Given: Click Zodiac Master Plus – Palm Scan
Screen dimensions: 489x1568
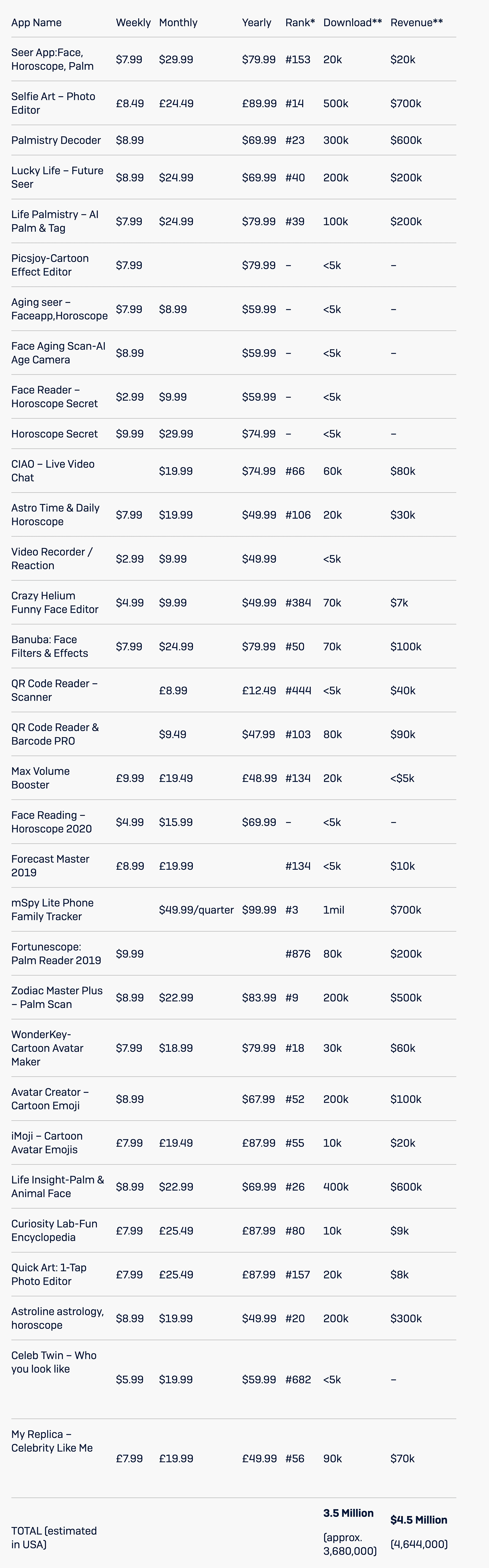Looking at the screenshot, I should click(56, 997).
